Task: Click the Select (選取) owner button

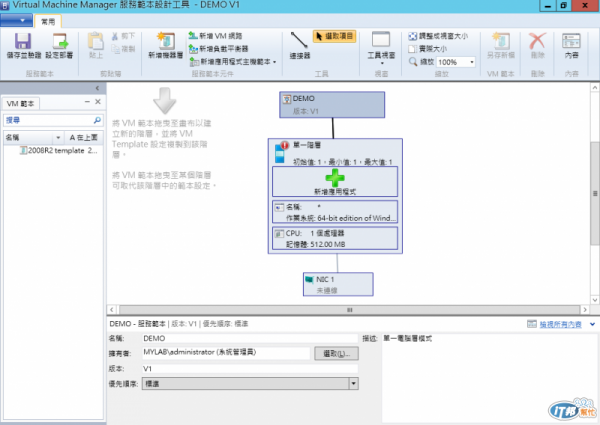Action: [336, 353]
